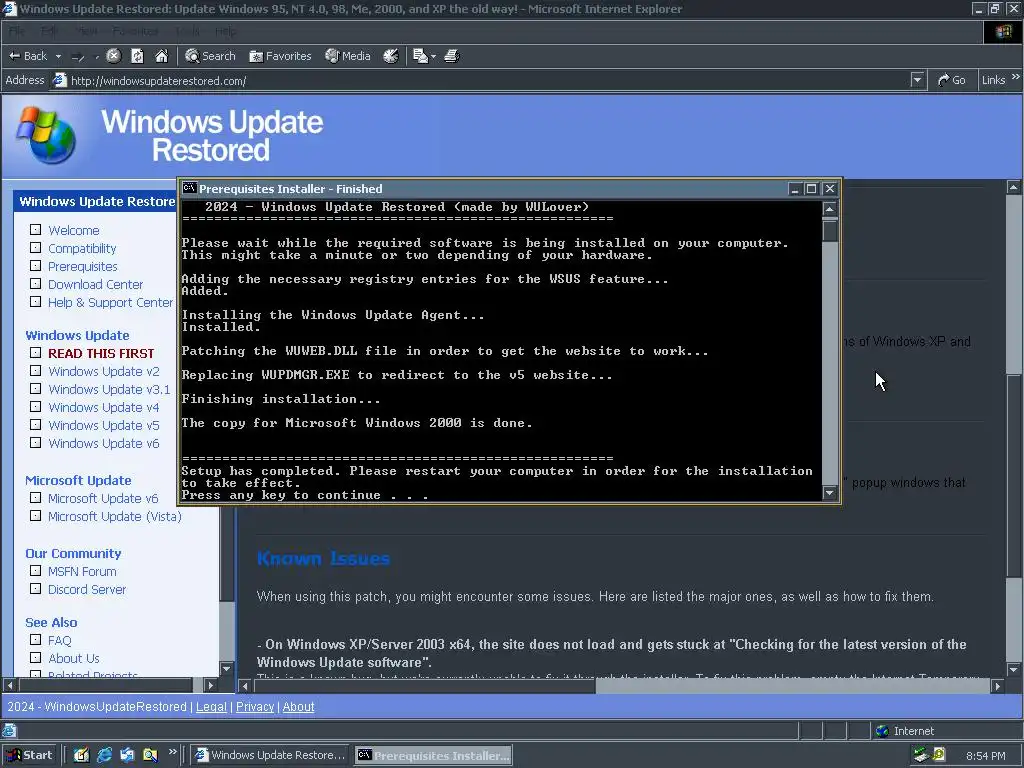The width and height of the screenshot is (1024, 768).
Task: Click the sidebar frame scroll down arrow
Action: 226,669
